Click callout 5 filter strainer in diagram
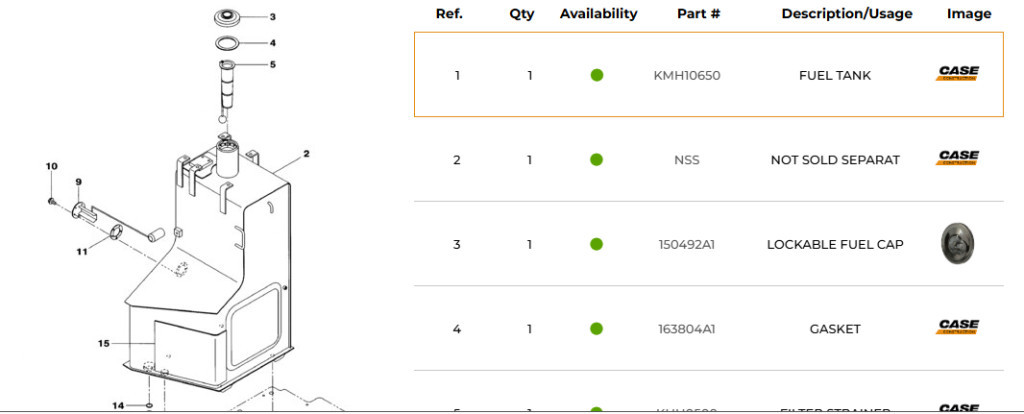 pos(272,65)
